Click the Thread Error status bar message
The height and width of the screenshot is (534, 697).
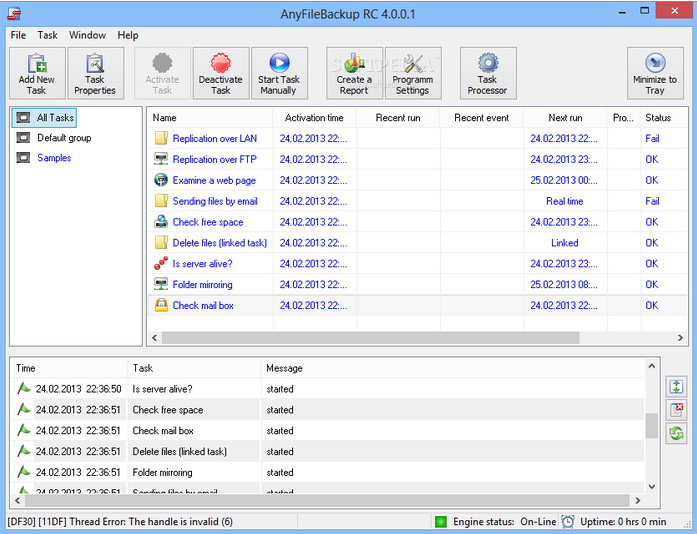click(x=120, y=522)
